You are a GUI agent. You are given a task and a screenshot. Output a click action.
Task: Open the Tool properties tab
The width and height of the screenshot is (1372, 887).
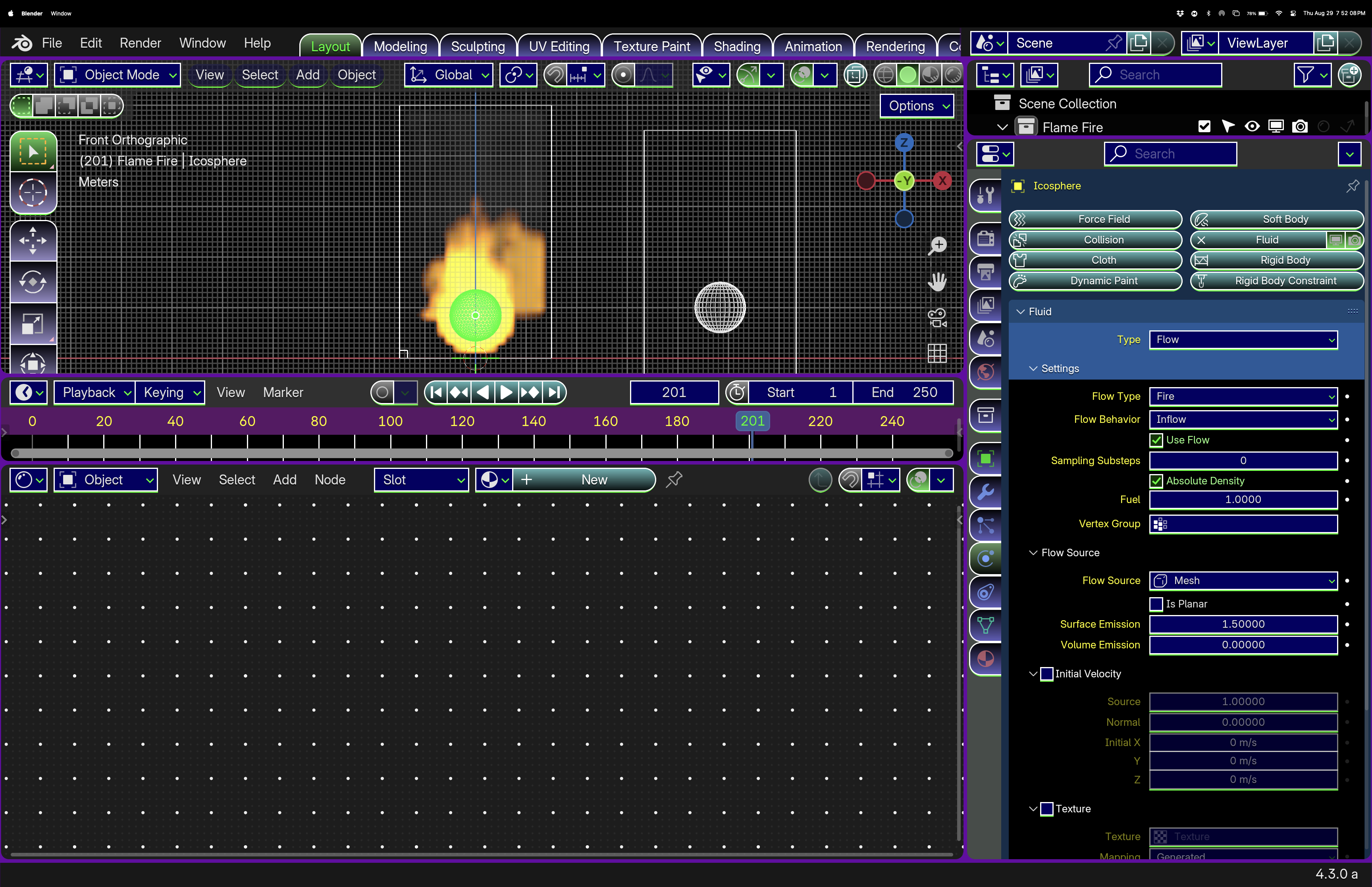(986, 195)
